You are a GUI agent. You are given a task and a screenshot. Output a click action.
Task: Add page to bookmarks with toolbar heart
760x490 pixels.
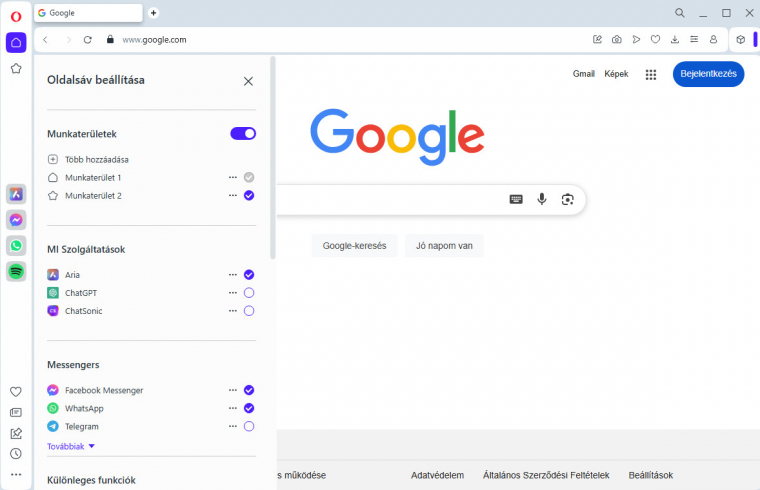pyautogui.click(x=655, y=40)
